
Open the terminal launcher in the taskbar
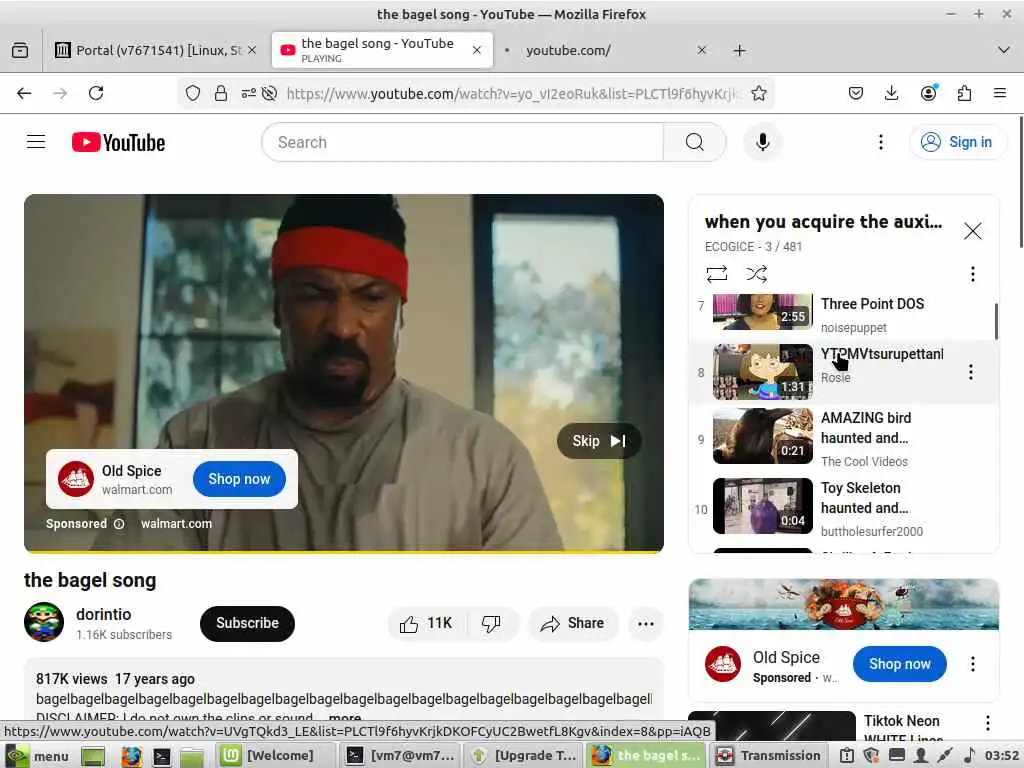coord(161,756)
